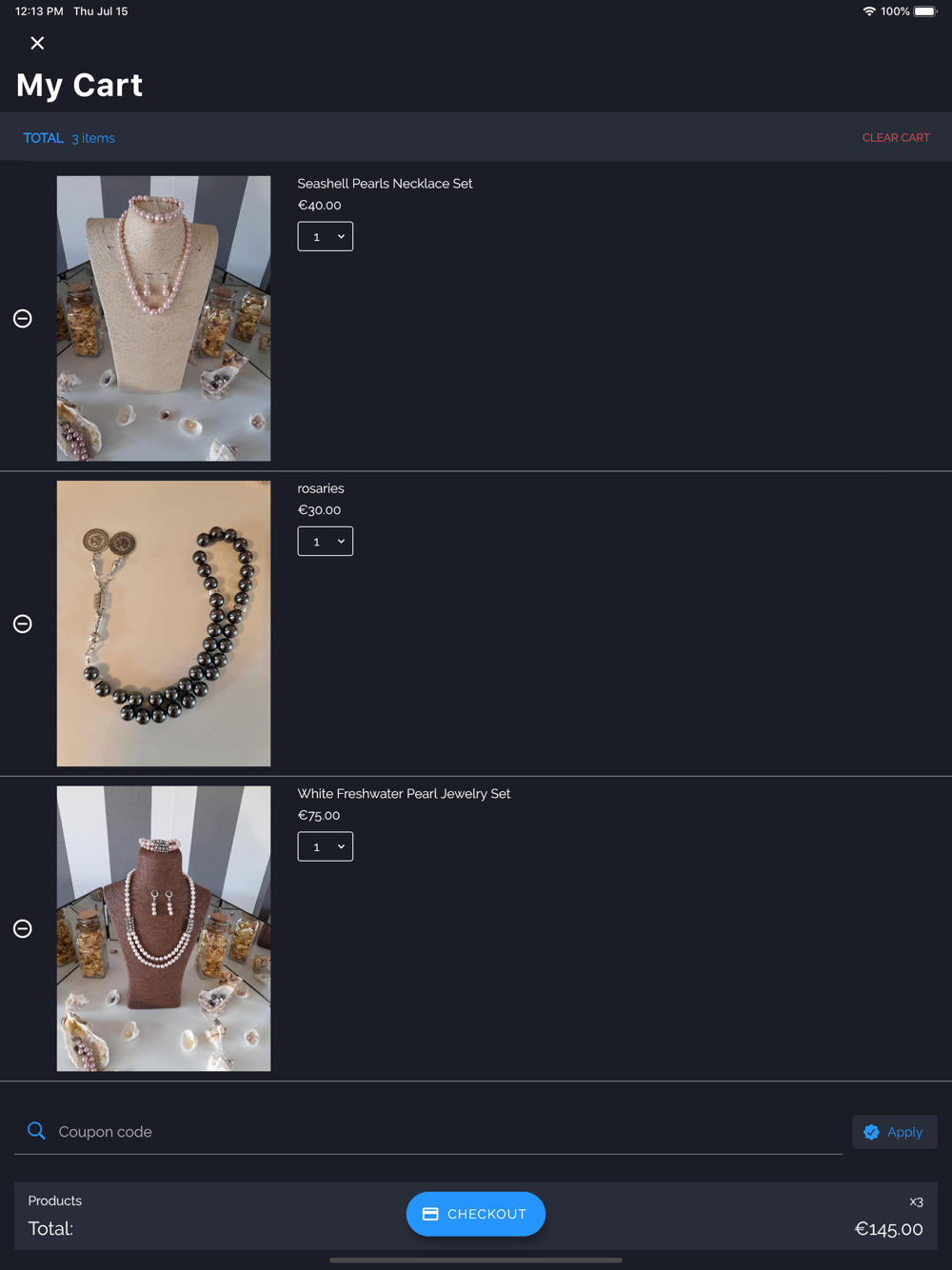Viewport: 952px width, 1270px height.
Task: Open White Freshwater Pearl set image
Action: coord(164,928)
